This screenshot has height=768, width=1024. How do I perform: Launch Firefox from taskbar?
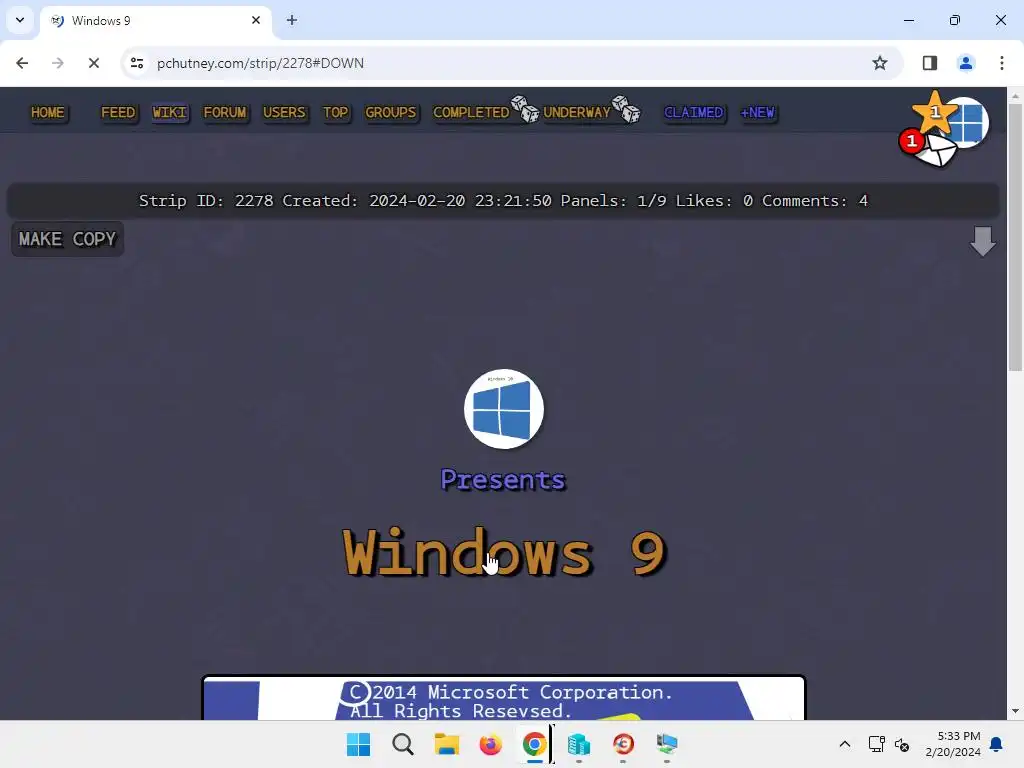(x=490, y=744)
